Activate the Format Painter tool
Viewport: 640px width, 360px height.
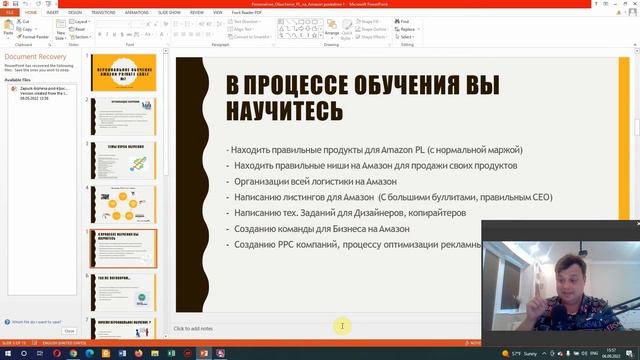pos(33,37)
